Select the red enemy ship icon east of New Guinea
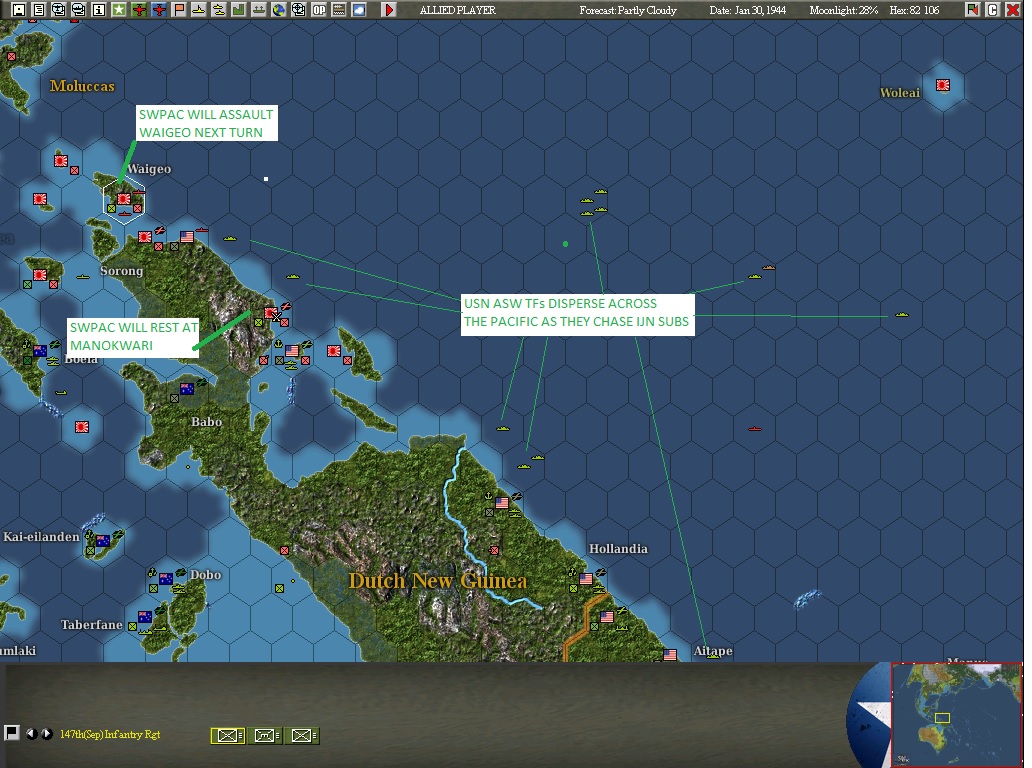 pyautogui.click(x=755, y=429)
